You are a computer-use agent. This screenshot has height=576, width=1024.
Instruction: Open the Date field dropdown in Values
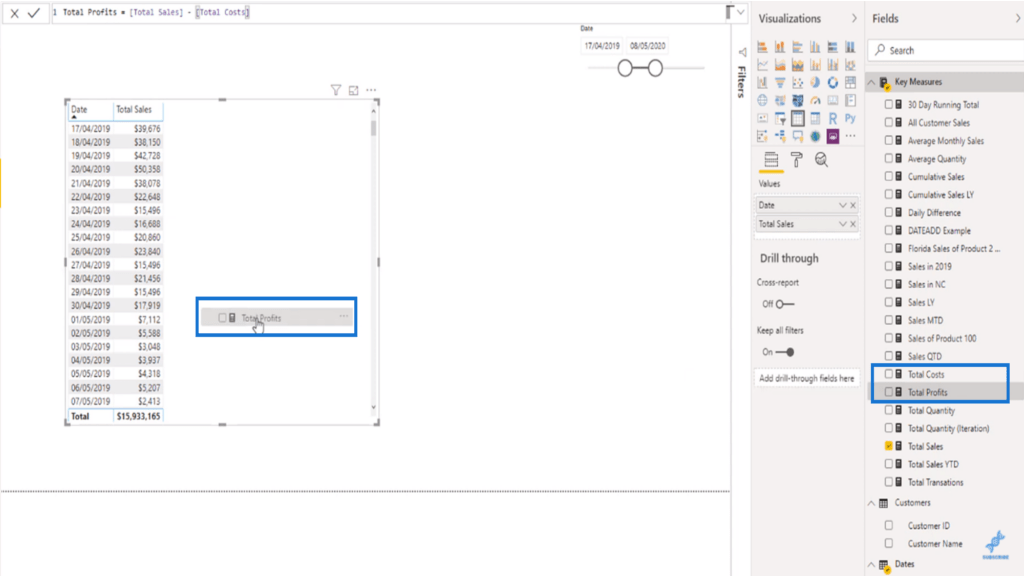842,205
